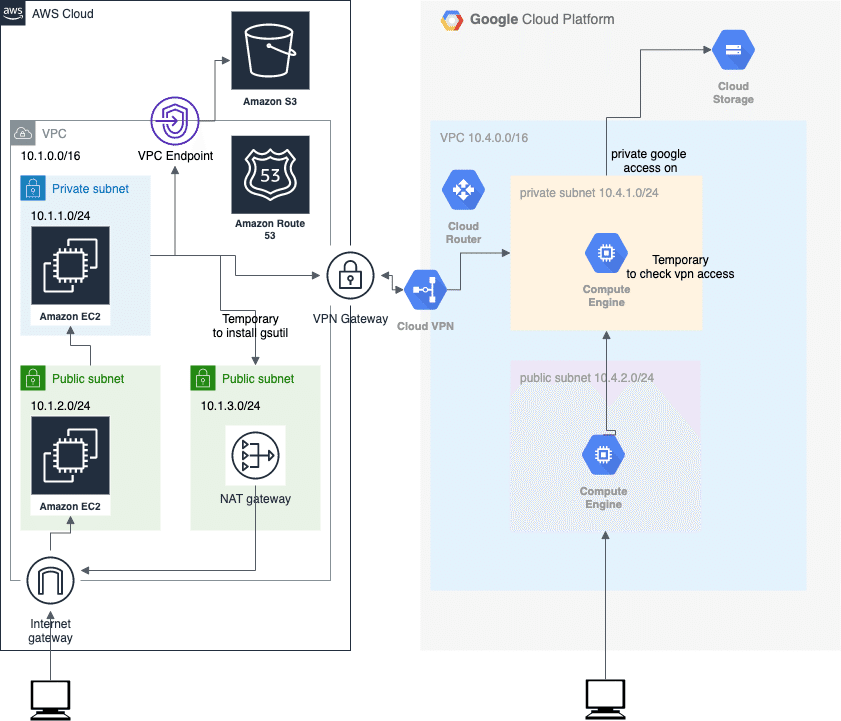Click the 'Temporary to check vpn access' note
Viewport: 841px width, 721px height.
pos(680,267)
